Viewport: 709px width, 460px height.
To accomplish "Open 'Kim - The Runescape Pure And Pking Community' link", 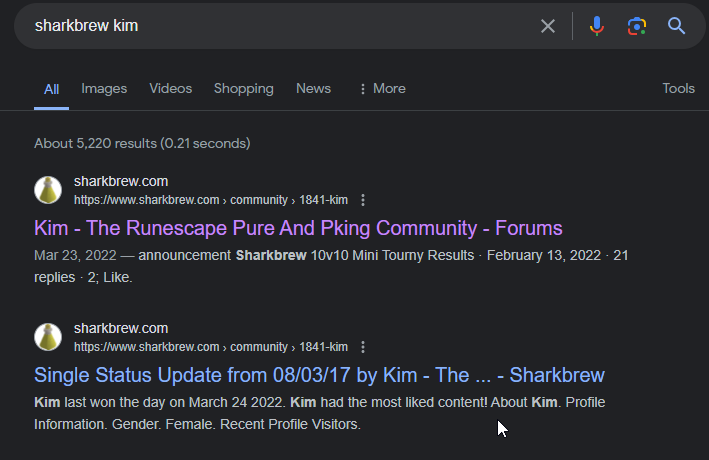I will coord(298,228).
